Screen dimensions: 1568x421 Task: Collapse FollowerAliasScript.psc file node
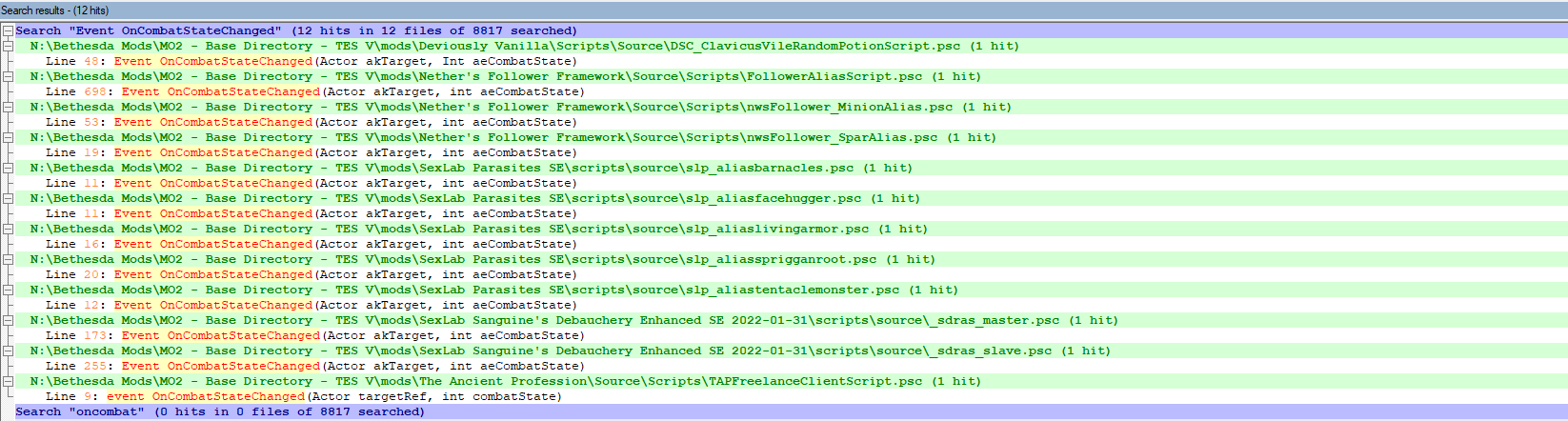pyautogui.click(x=8, y=76)
